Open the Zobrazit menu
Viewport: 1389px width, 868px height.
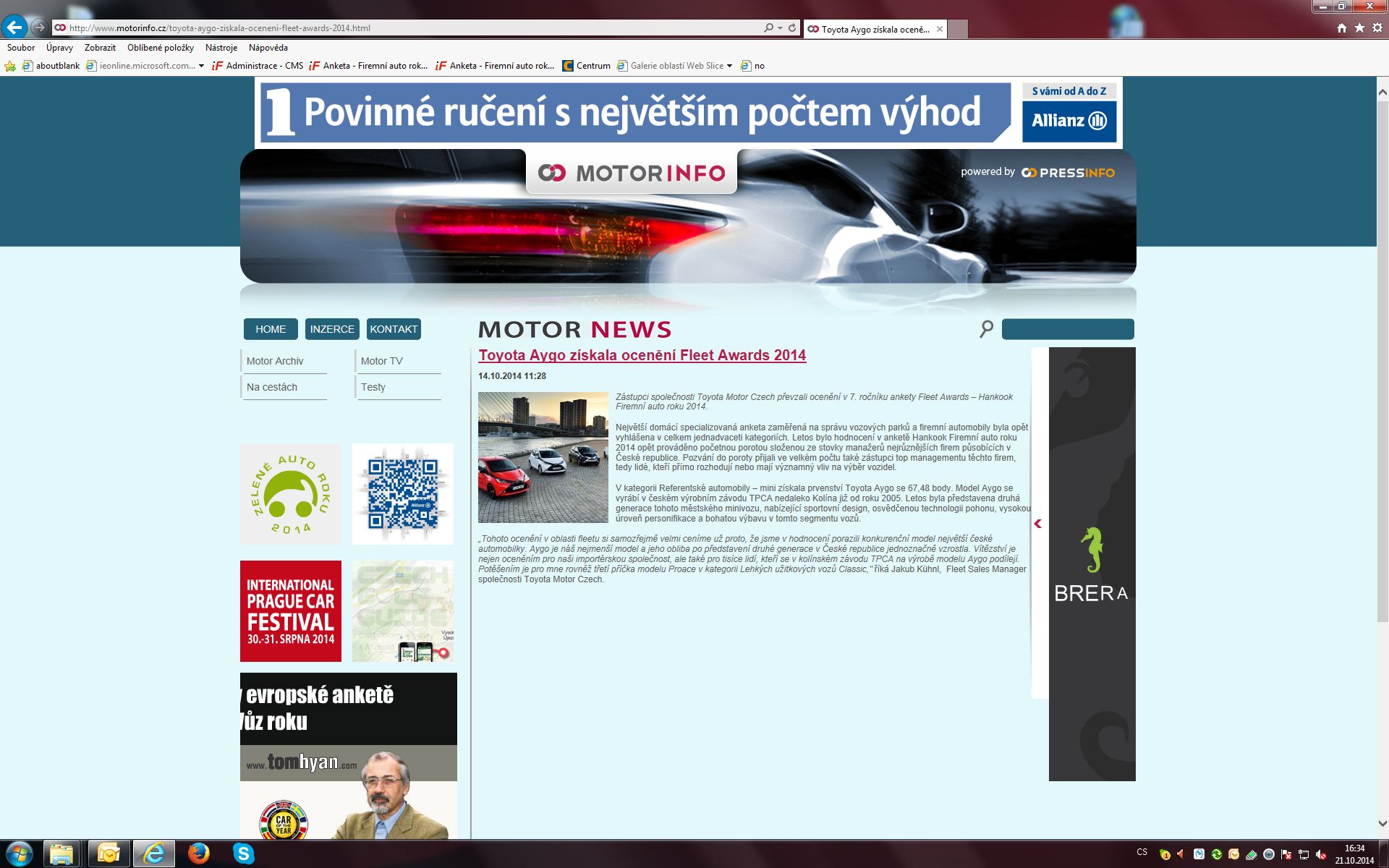100,48
